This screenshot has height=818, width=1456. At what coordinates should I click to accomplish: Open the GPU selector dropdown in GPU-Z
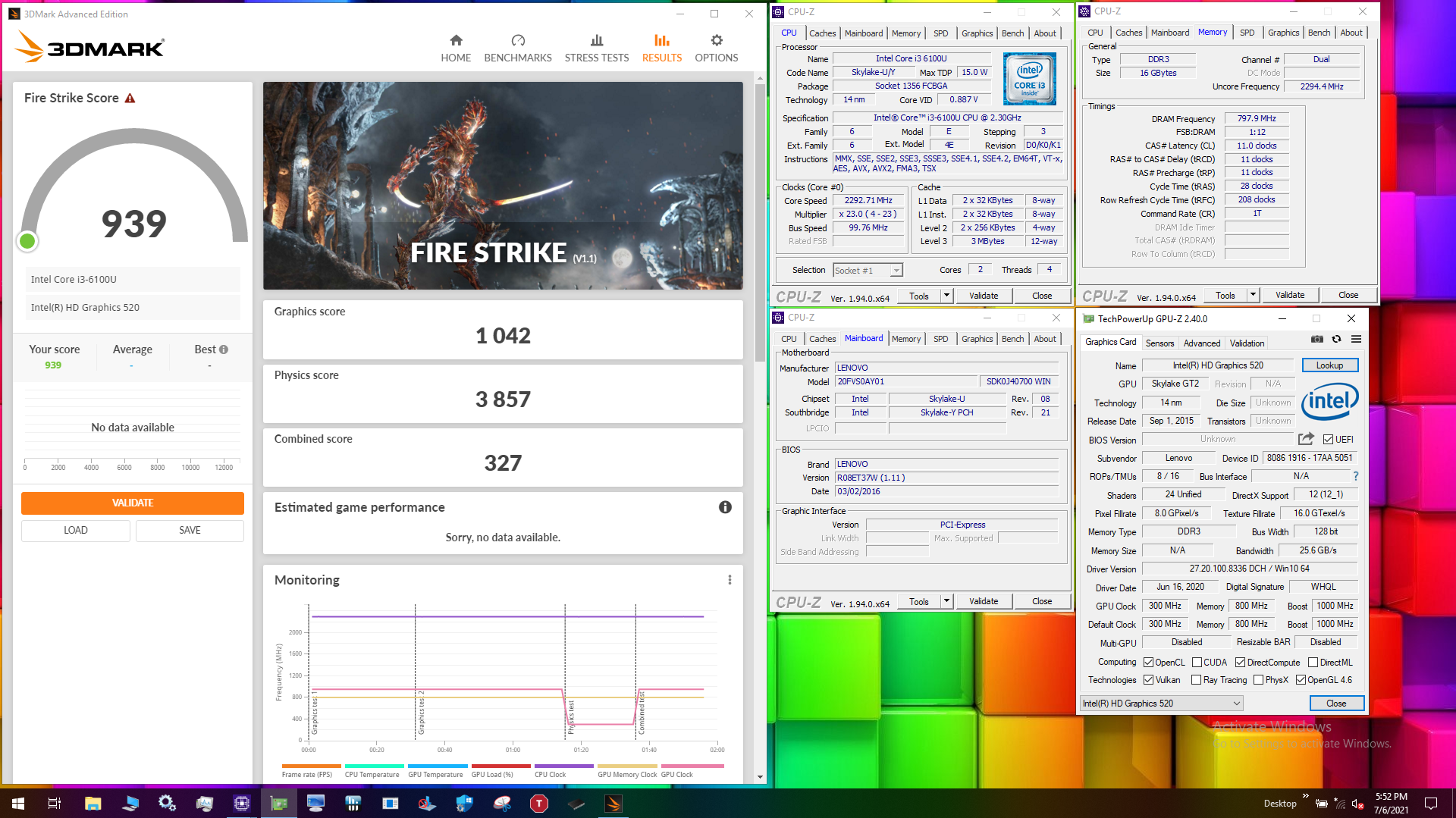click(x=1161, y=704)
